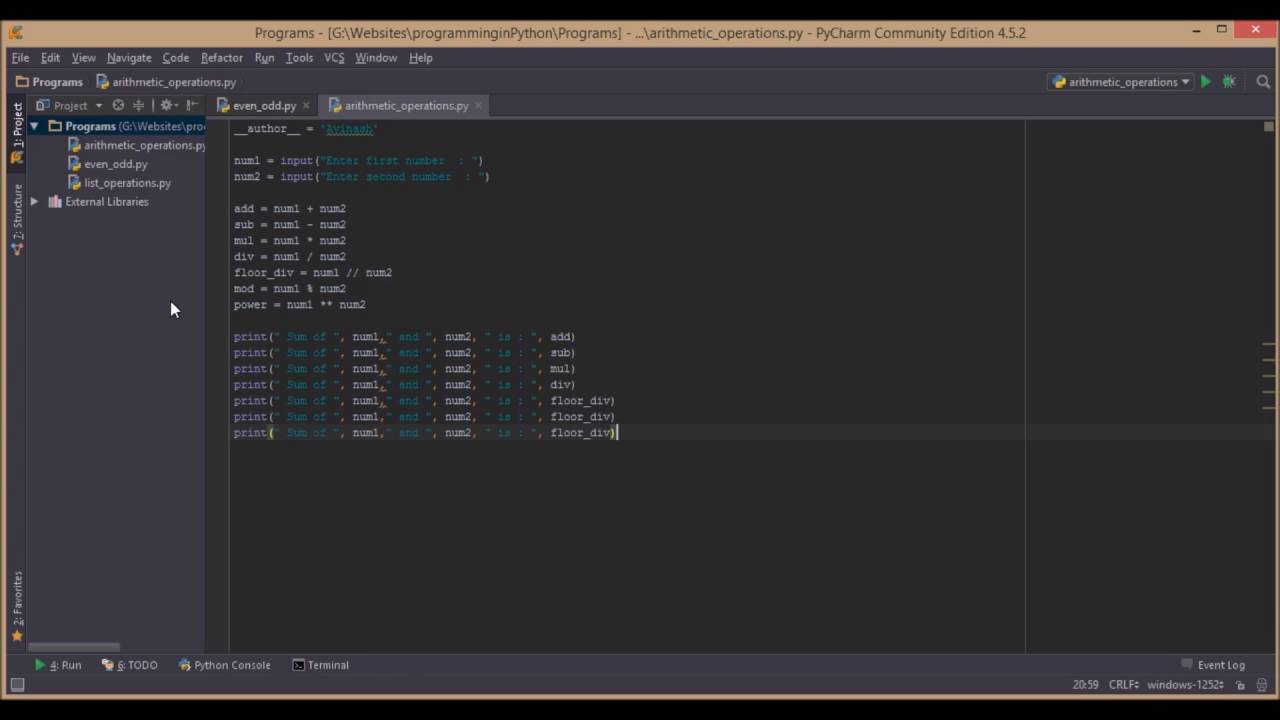Open the Edit menu
This screenshot has height=720, width=1280.
[50, 58]
